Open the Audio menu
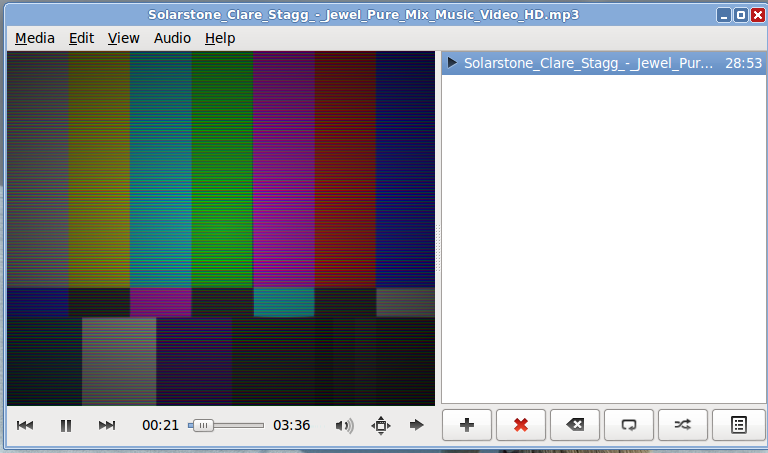This screenshot has height=453, width=768. (172, 38)
